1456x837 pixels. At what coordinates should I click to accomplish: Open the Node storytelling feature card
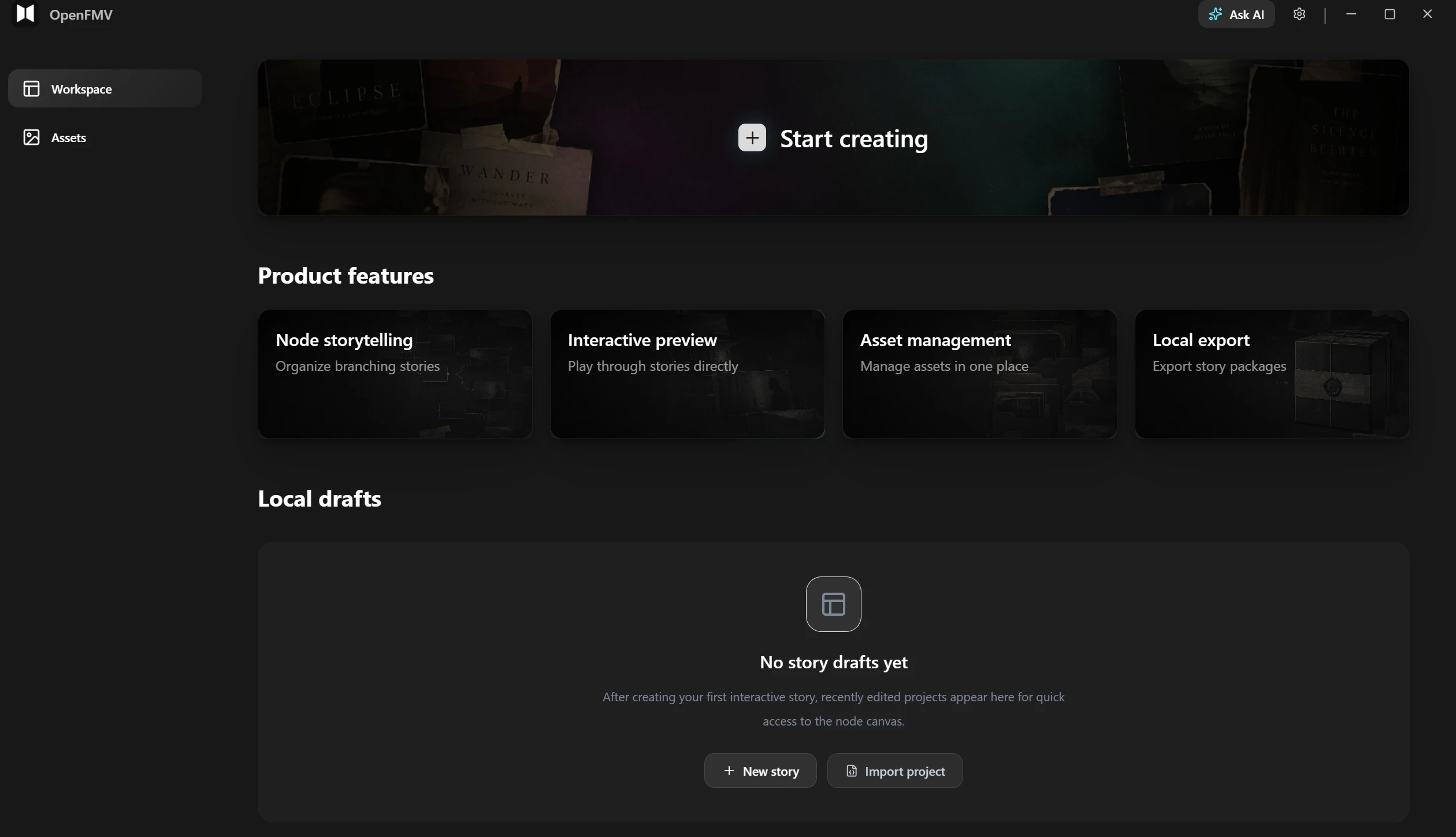[395, 374]
